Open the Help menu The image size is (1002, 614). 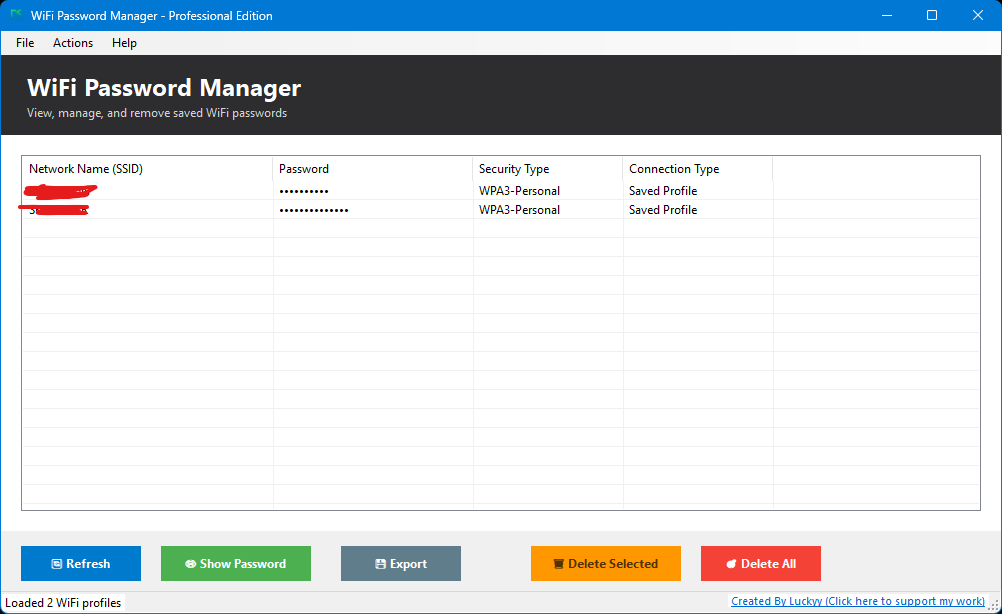tap(124, 43)
